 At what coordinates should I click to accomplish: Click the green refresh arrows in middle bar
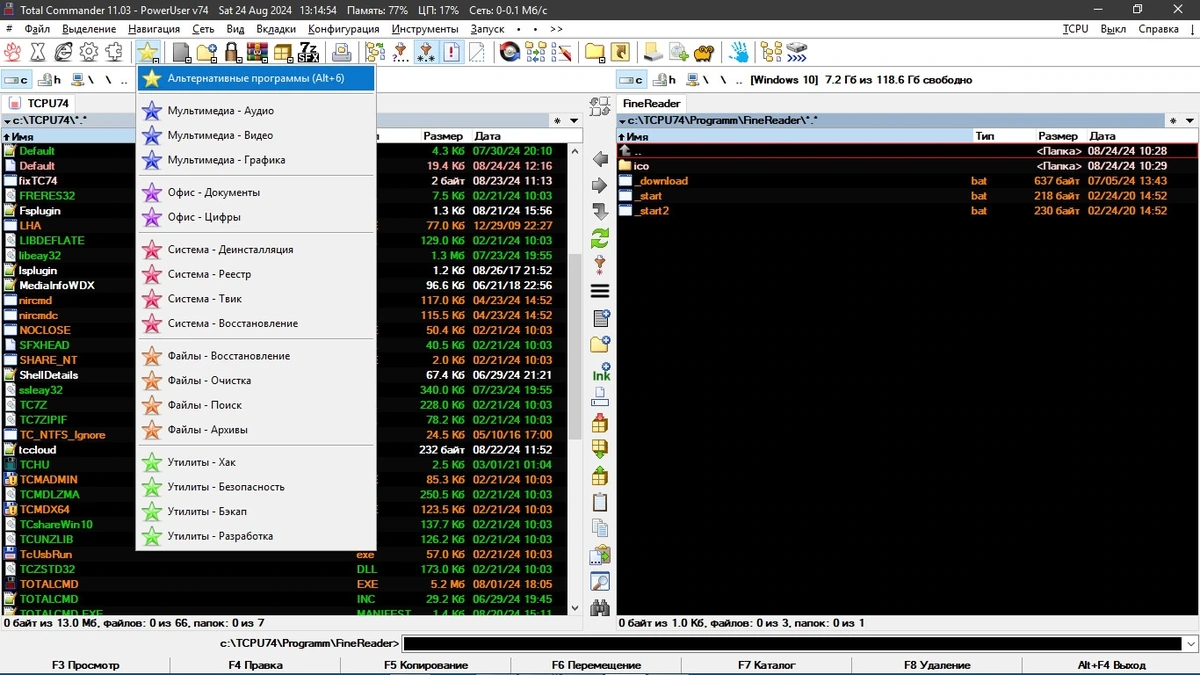pos(600,238)
